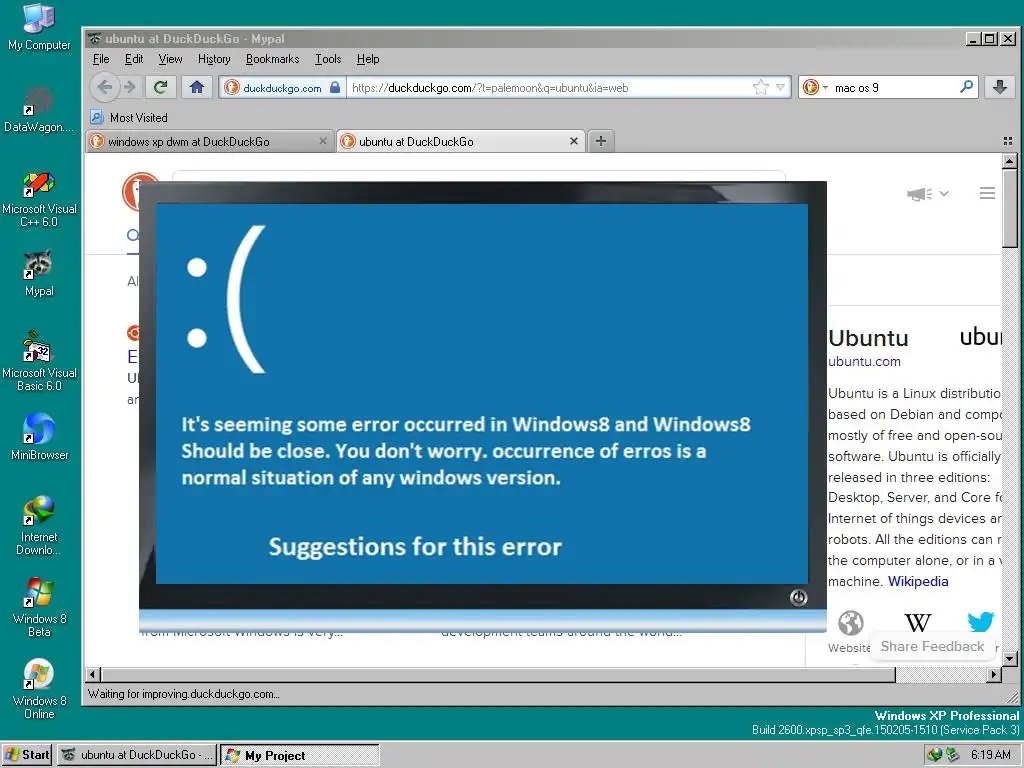The height and width of the screenshot is (768, 1024).
Task: Click vertical scrollbar up arrow
Action: pyautogui.click(x=1010, y=161)
